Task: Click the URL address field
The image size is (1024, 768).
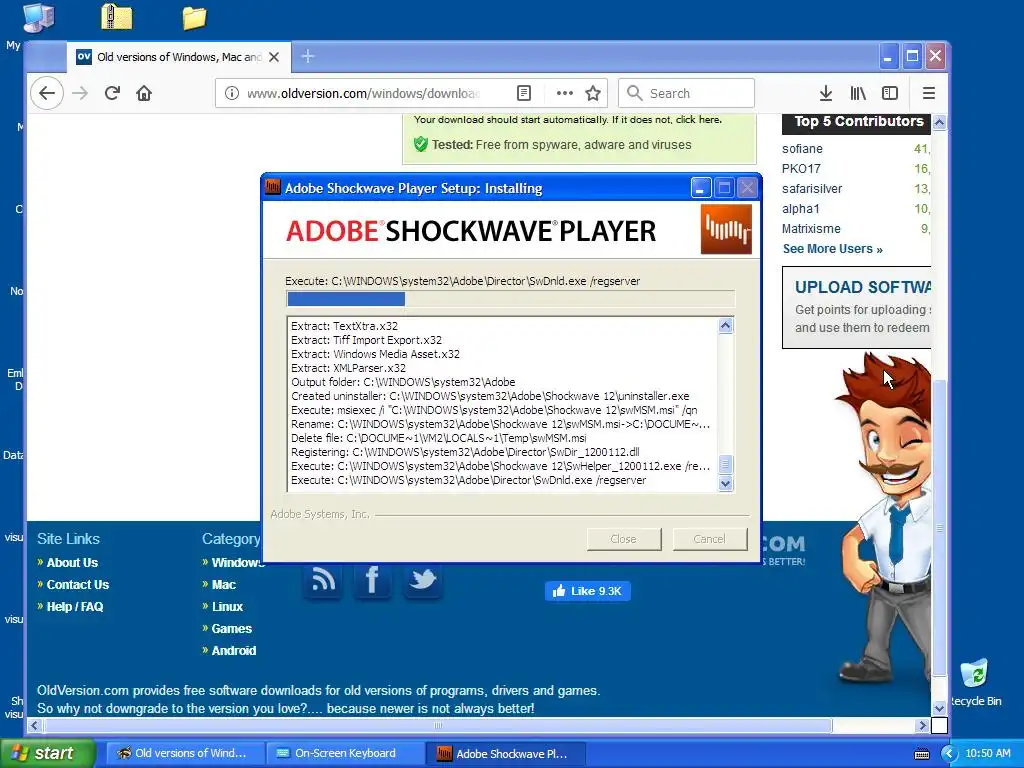Action: click(x=363, y=93)
